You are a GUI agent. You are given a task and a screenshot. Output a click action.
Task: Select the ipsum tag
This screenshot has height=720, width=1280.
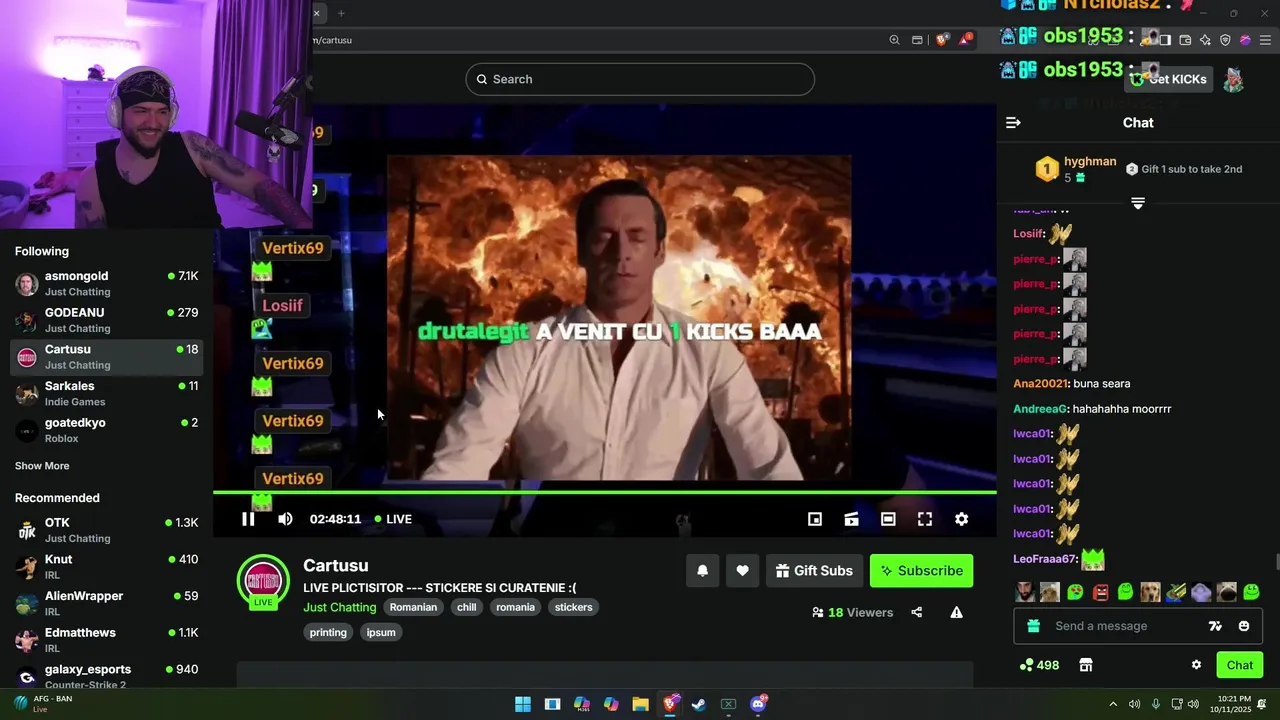click(381, 632)
